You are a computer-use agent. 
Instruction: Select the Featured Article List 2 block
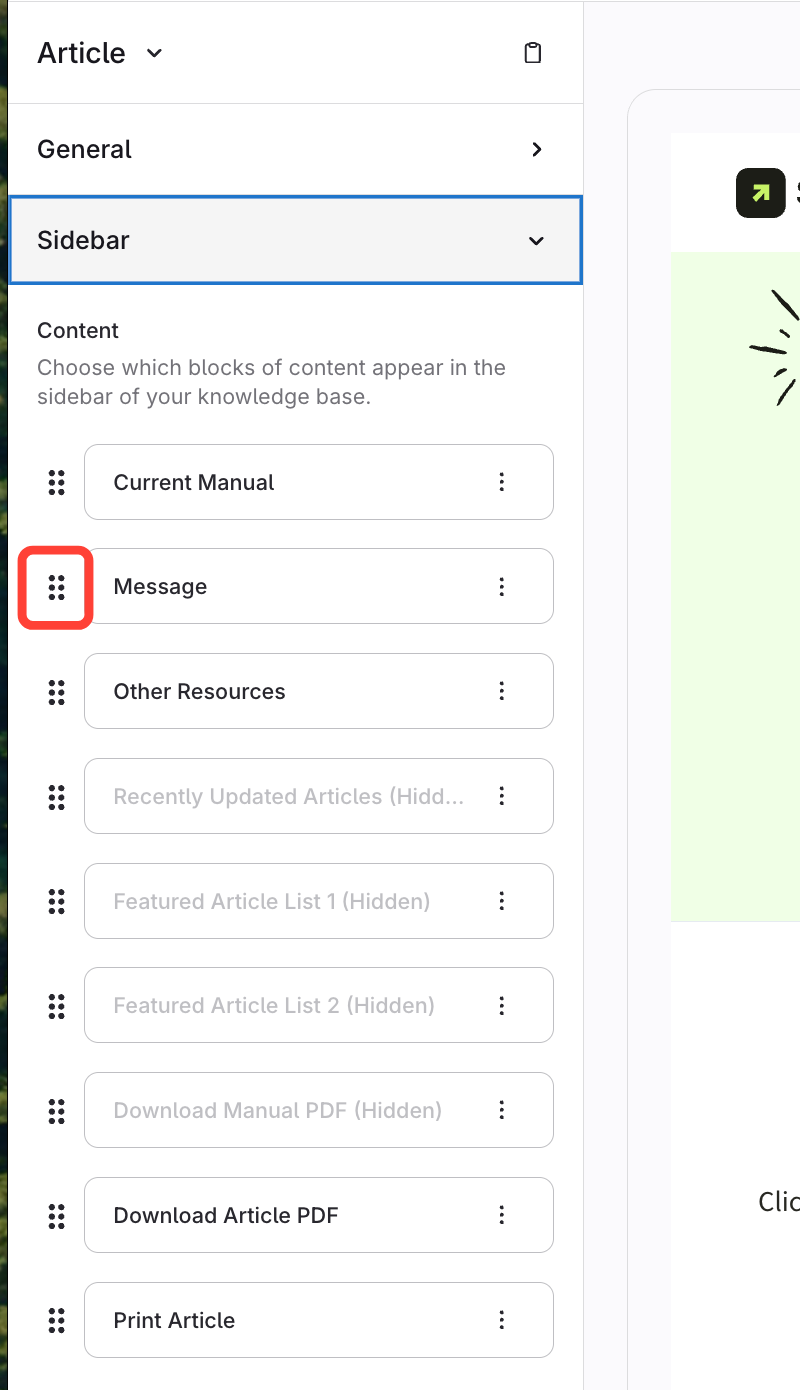pyautogui.click(x=274, y=1005)
